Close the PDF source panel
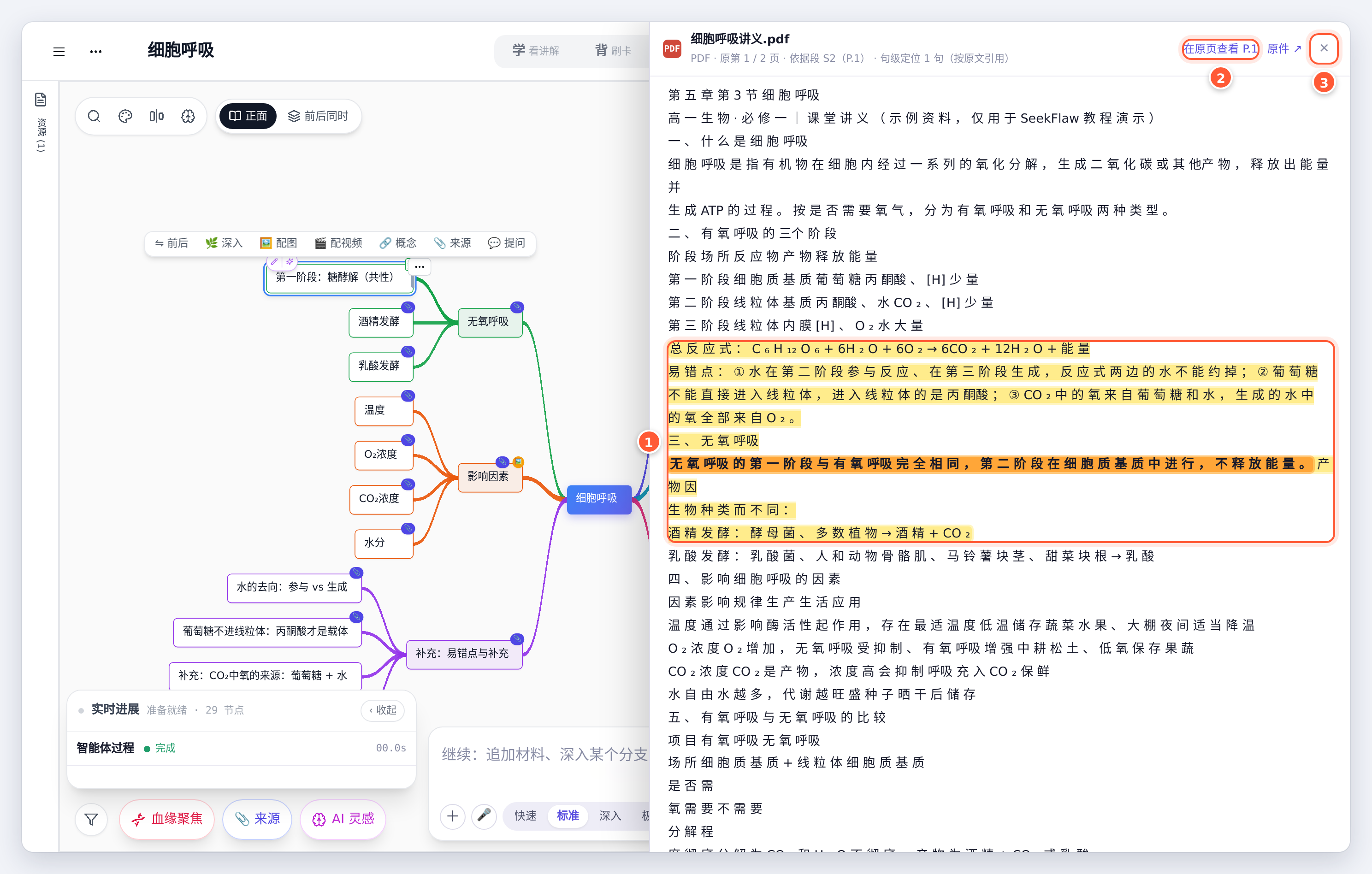Viewport: 1372px width, 874px height. pyautogui.click(x=1324, y=48)
